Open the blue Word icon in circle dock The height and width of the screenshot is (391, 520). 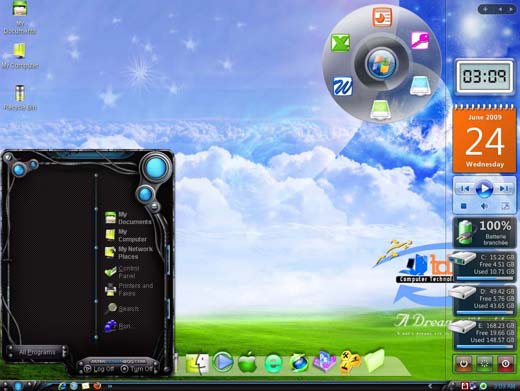click(342, 86)
